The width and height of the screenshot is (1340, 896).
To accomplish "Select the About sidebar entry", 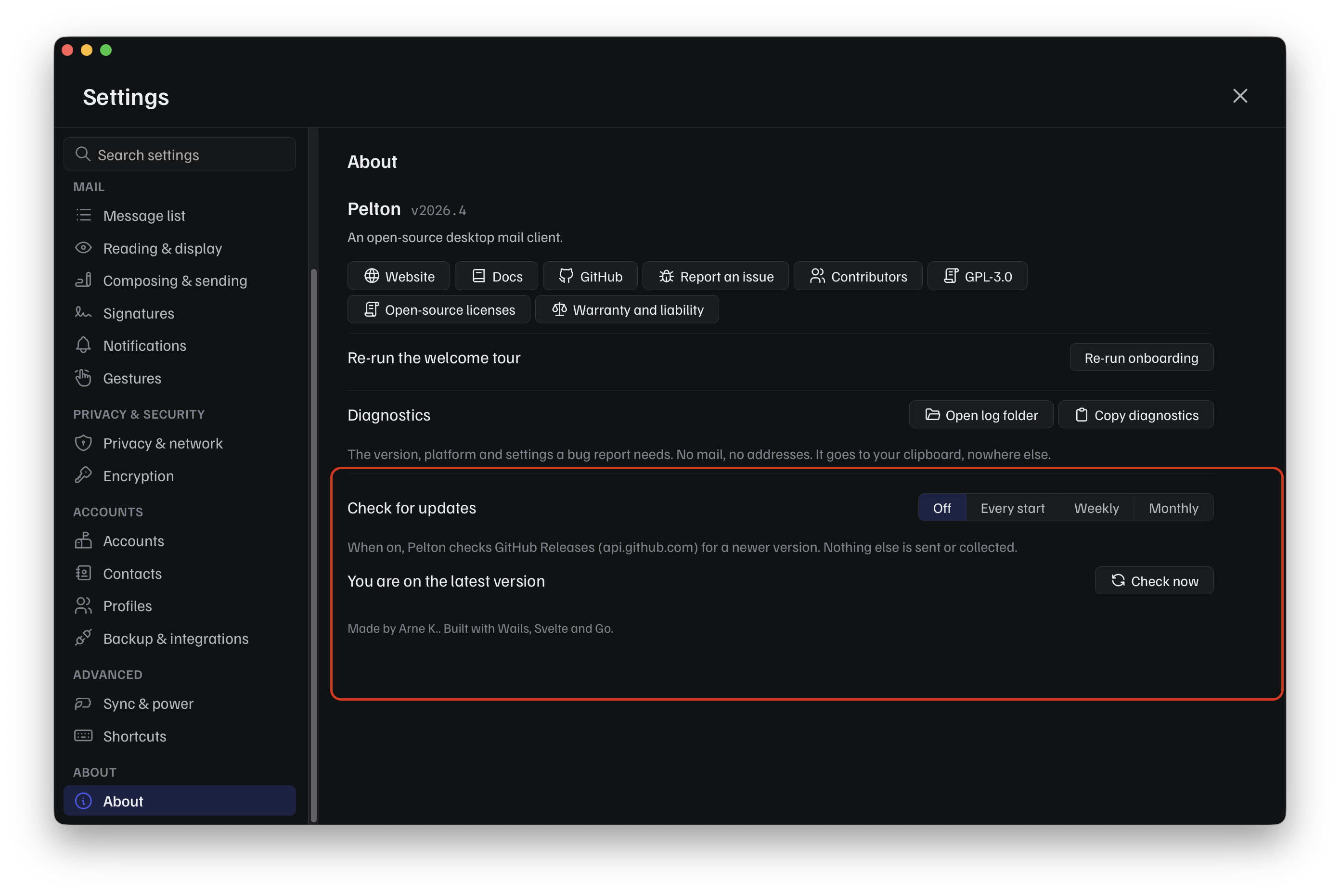I will click(x=180, y=801).
